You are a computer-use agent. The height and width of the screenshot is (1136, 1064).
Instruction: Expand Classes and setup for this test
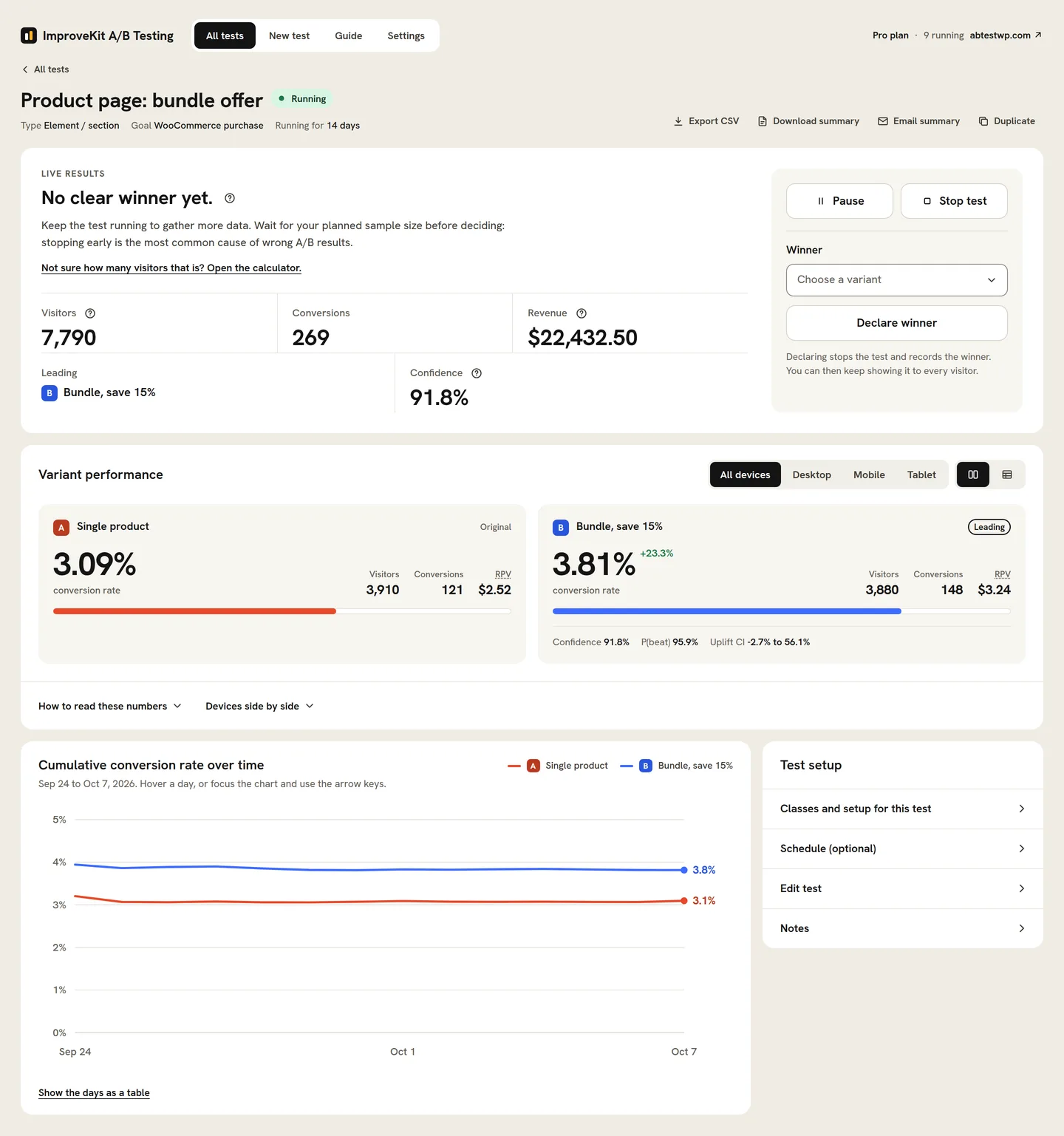coord(903,809)
